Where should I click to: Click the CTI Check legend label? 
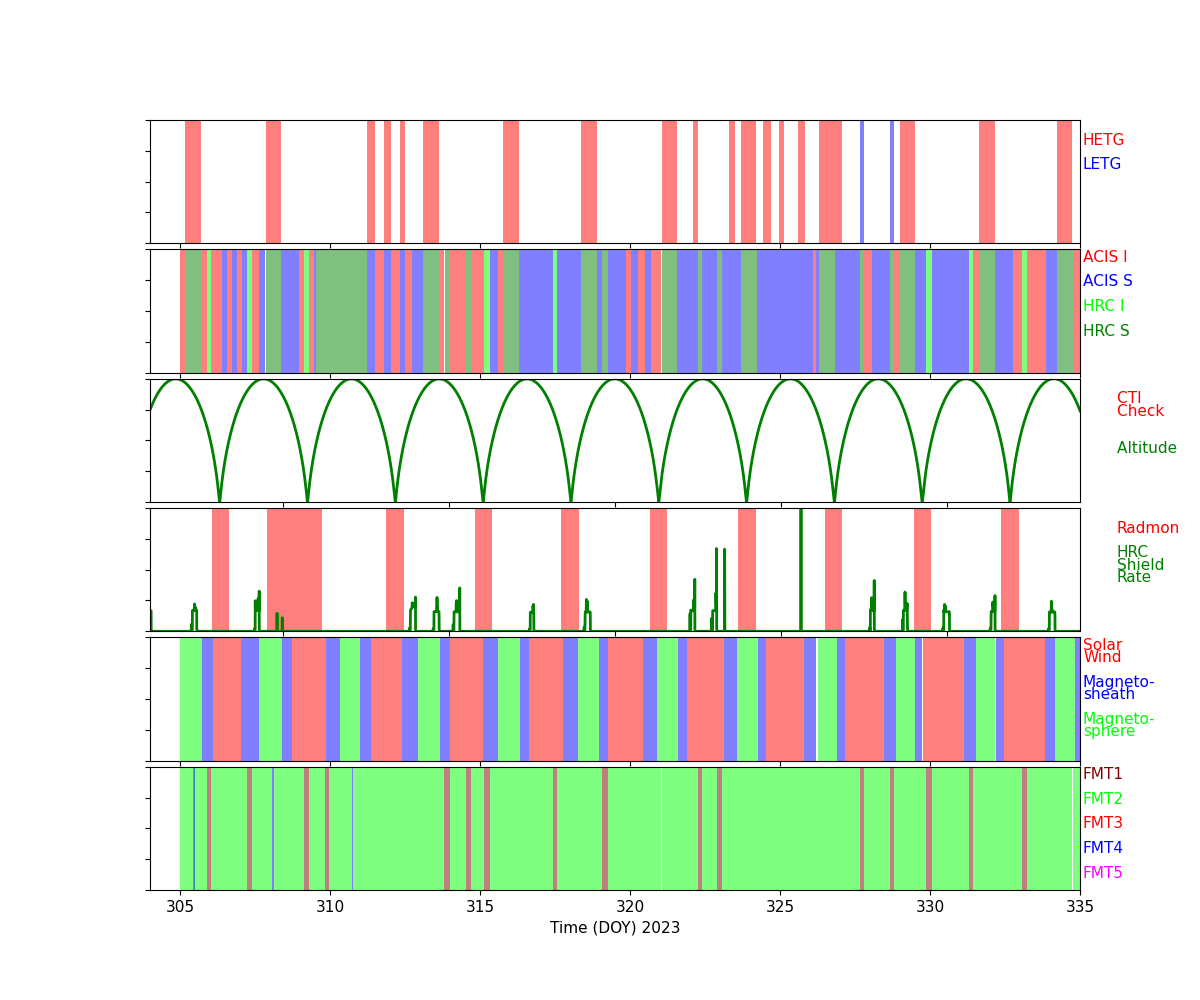(1140, 405)
